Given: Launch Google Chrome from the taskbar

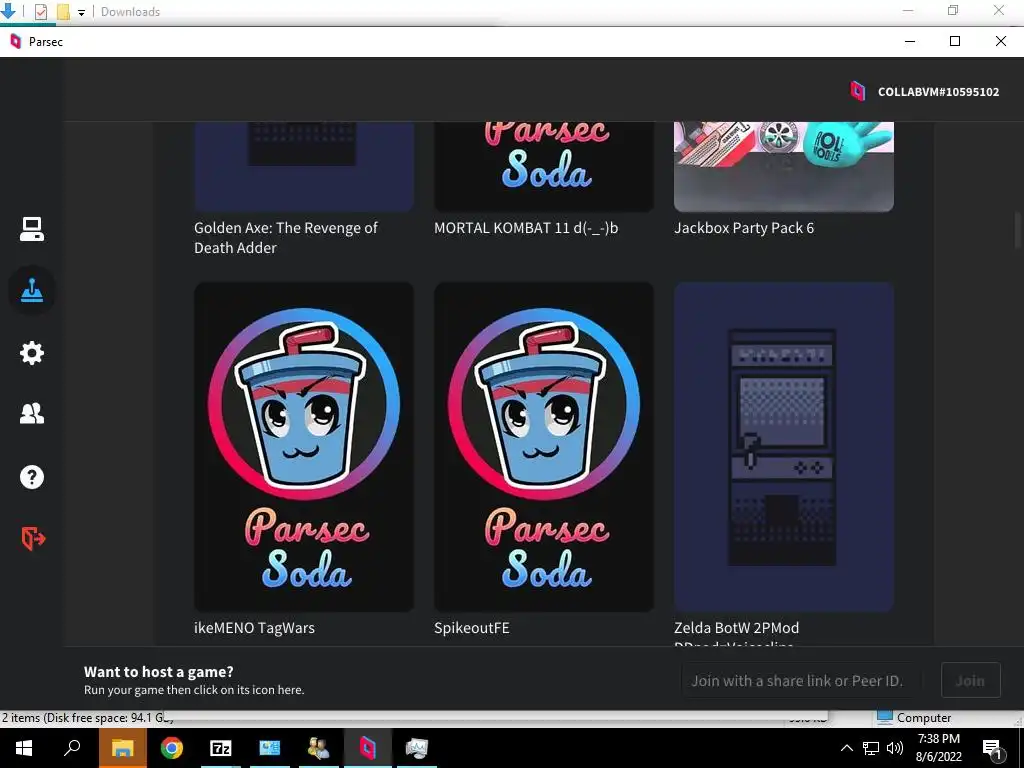Looking at the screenshot, I should click(172, 748).
